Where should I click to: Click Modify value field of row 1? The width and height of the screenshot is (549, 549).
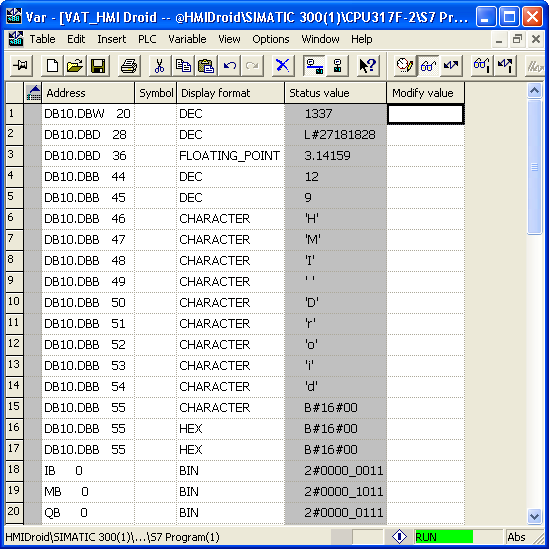coord(426,114)
